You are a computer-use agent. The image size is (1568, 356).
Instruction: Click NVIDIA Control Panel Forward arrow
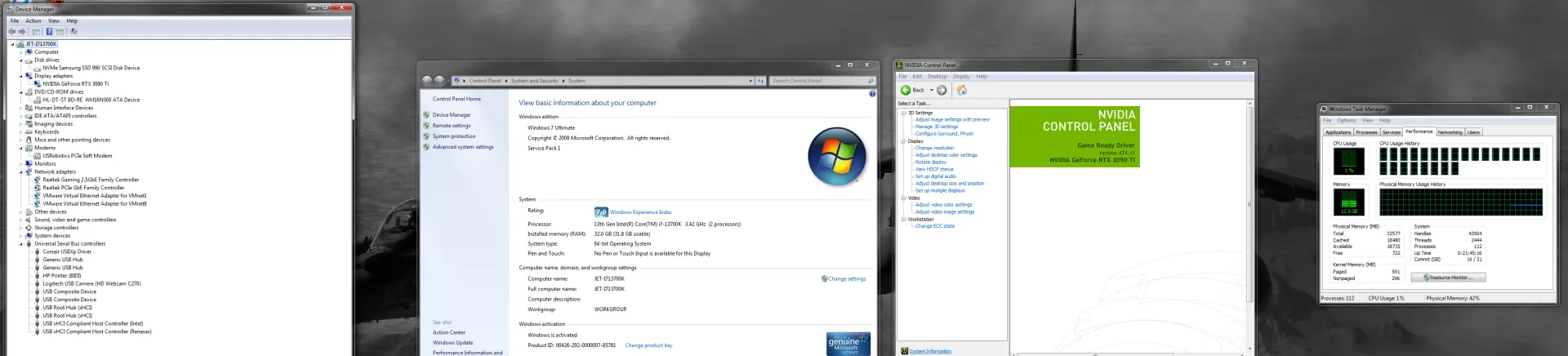click(942, 90)
